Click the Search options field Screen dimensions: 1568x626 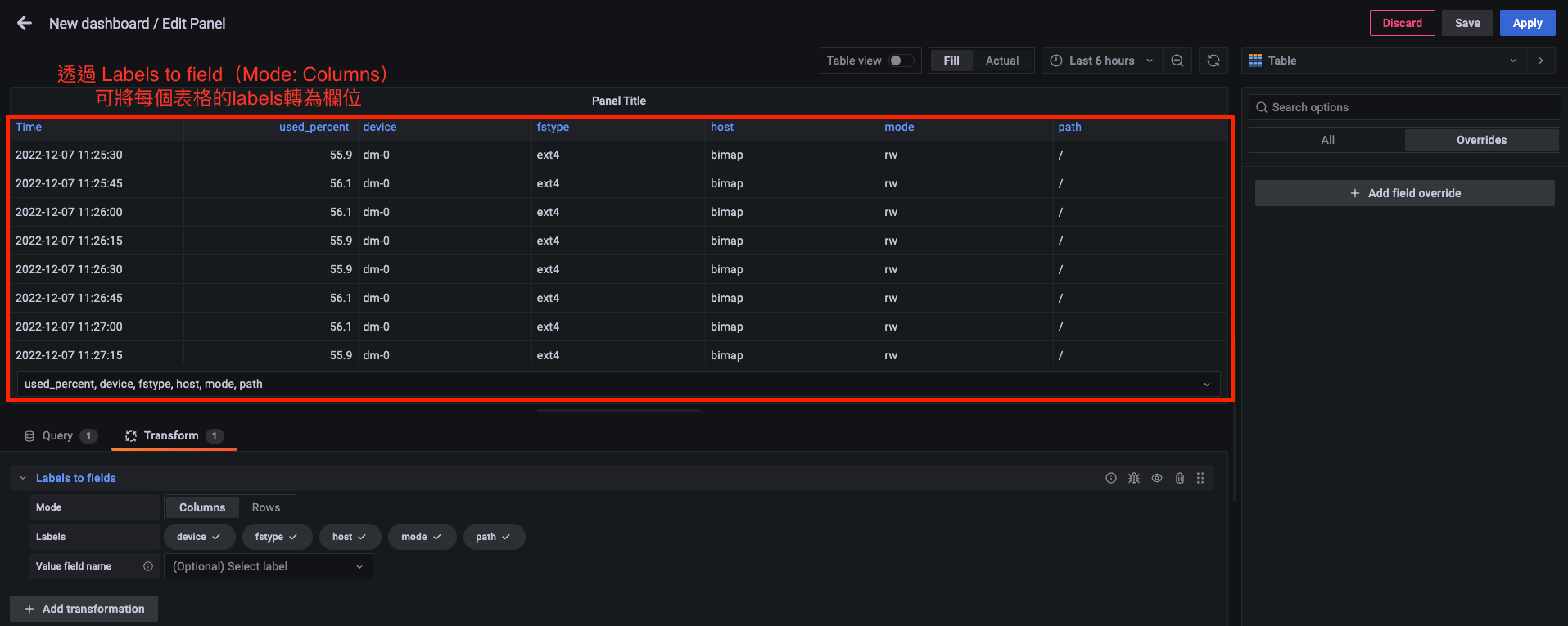[1404, 107]
